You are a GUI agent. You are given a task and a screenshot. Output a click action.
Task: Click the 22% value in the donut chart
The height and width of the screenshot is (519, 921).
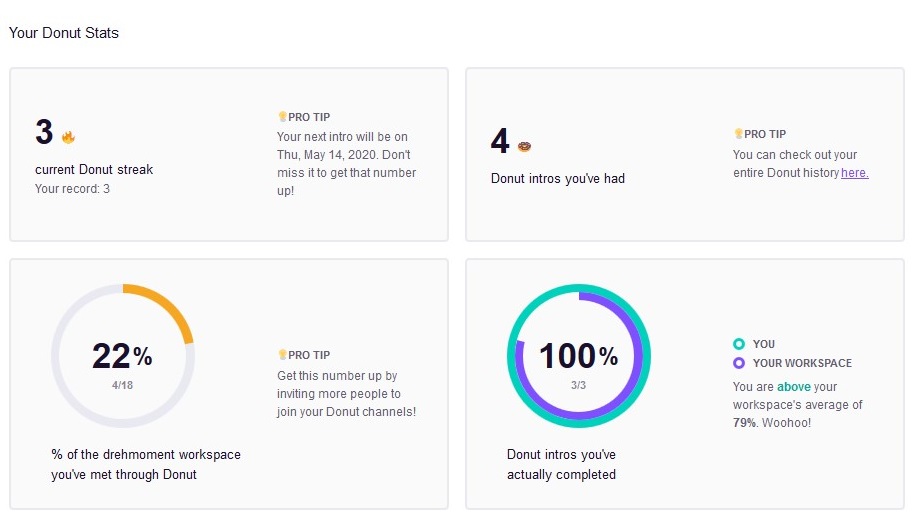tap(122, 356)
